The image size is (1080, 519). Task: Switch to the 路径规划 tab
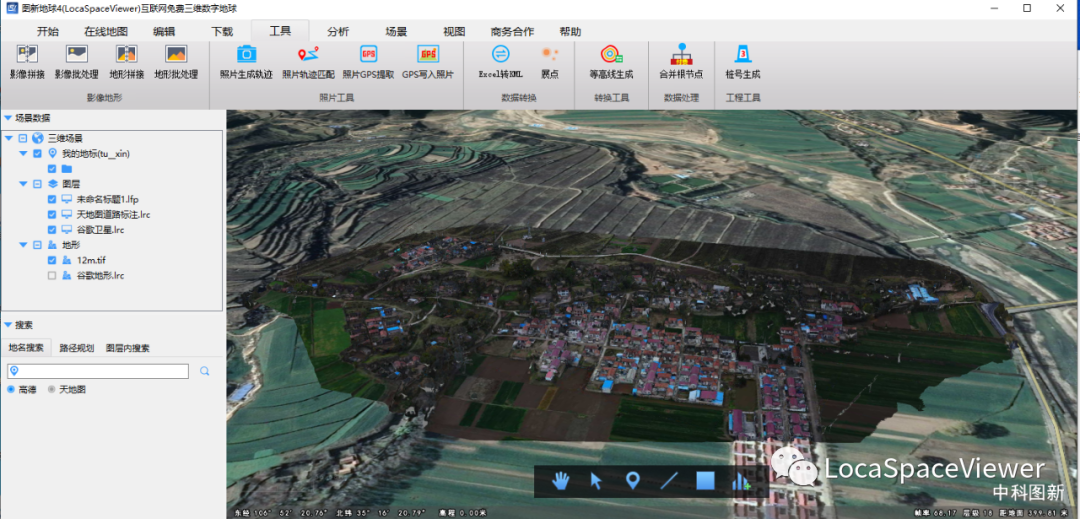76,348
